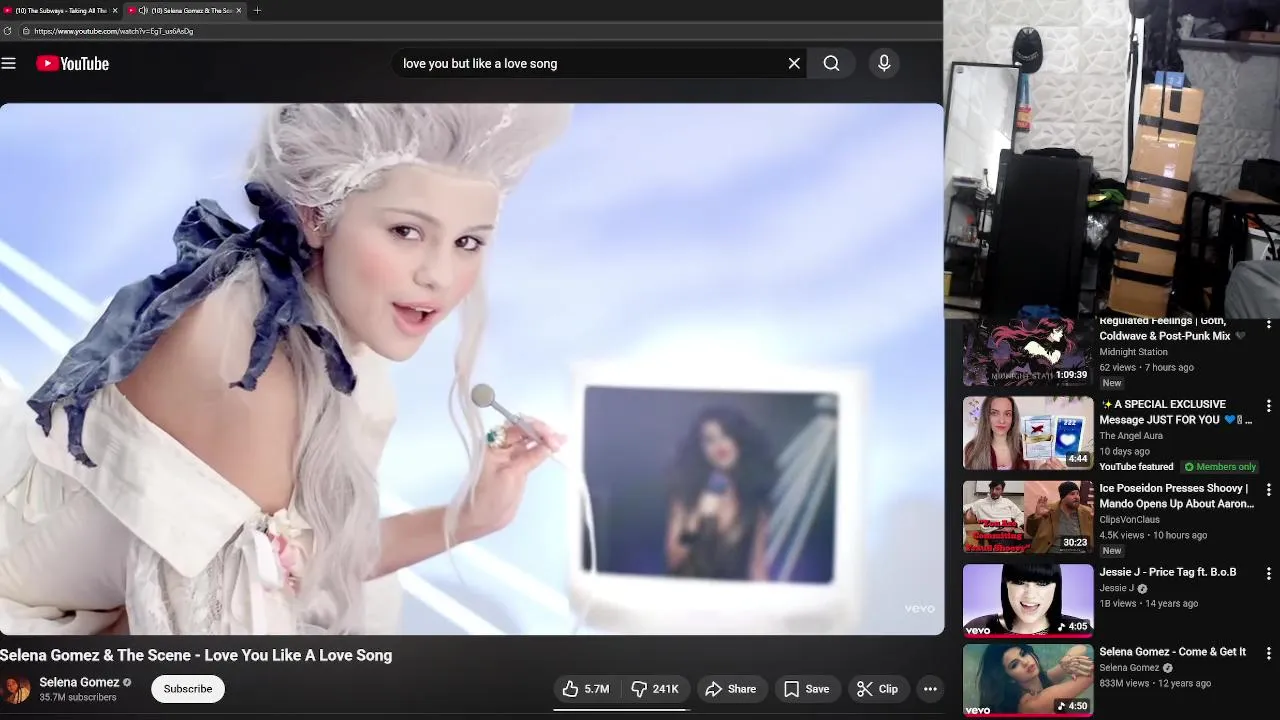
Task: Reload the page in the browser
Action: pyautogui.click(x=8, y=31)
